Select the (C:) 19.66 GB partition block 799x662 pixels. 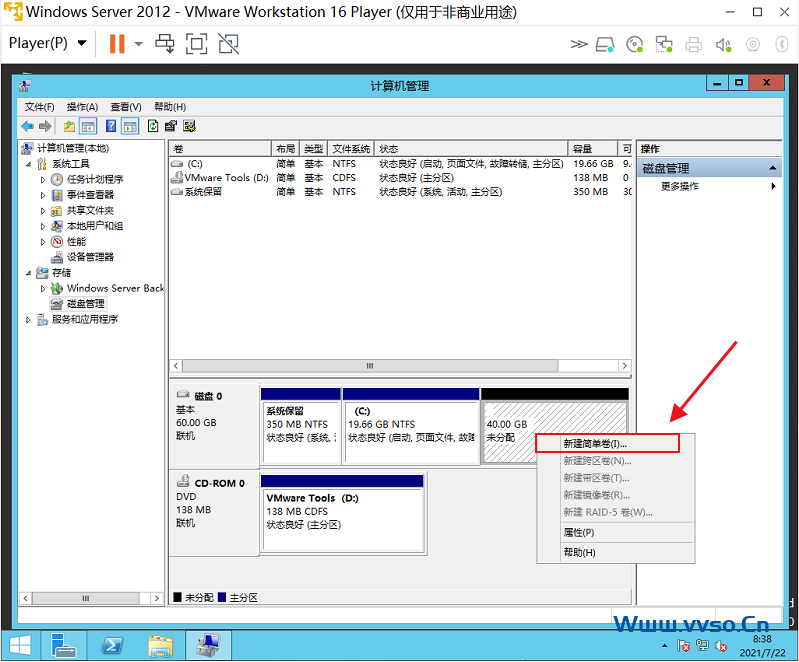pos(411,426)
